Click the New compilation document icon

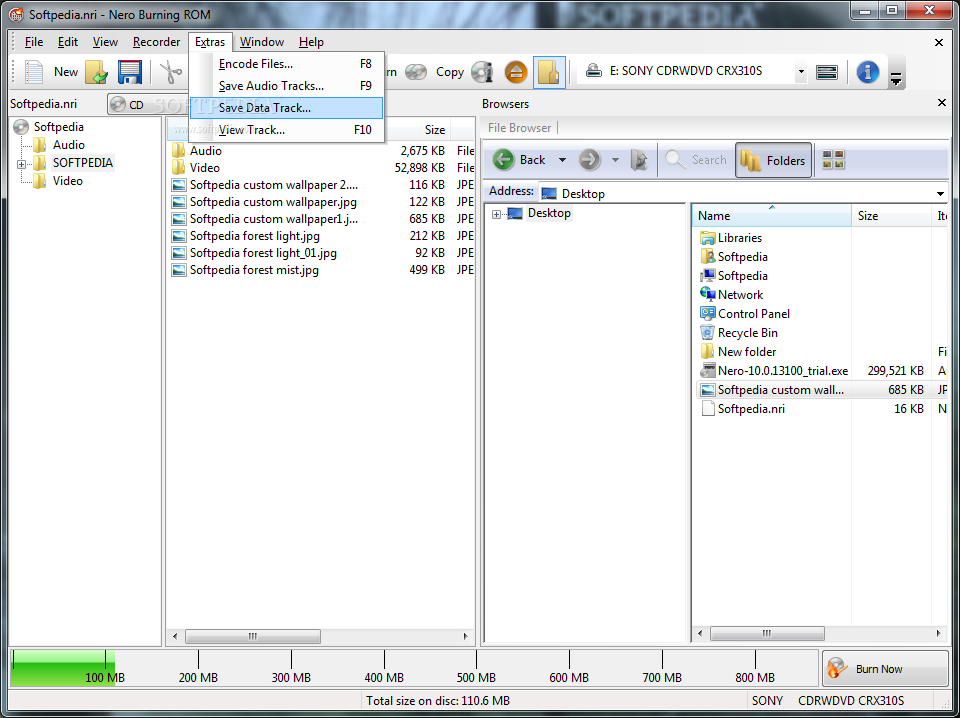click(x=34, y=72)
